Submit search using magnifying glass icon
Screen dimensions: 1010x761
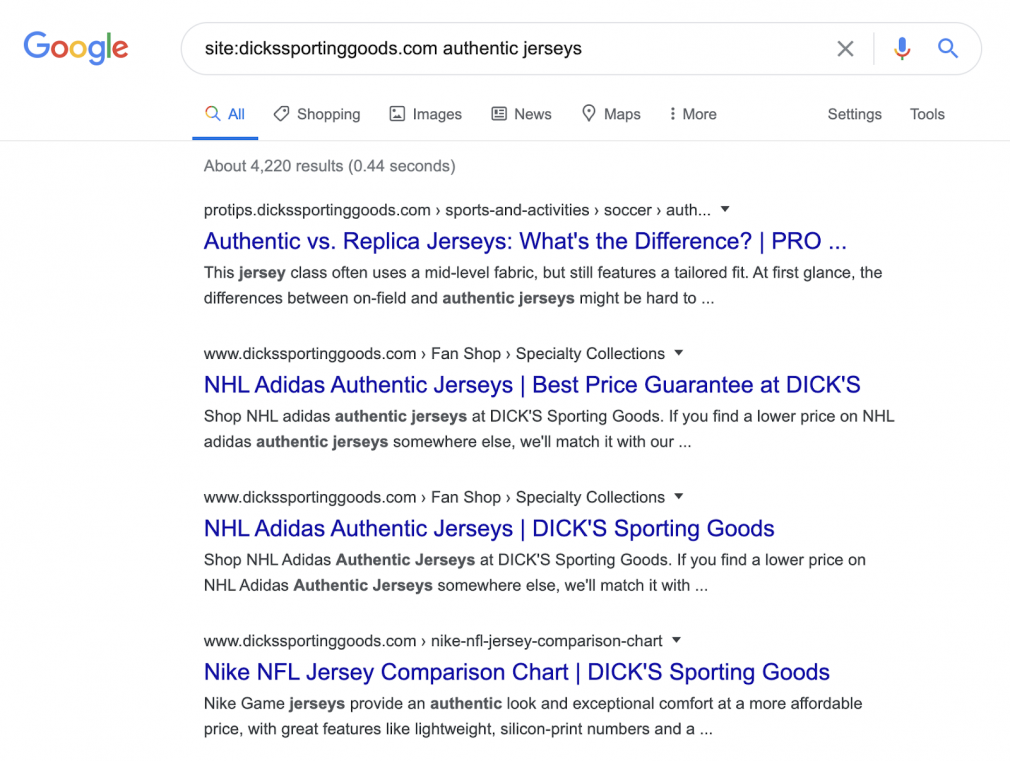coord(948,48)
